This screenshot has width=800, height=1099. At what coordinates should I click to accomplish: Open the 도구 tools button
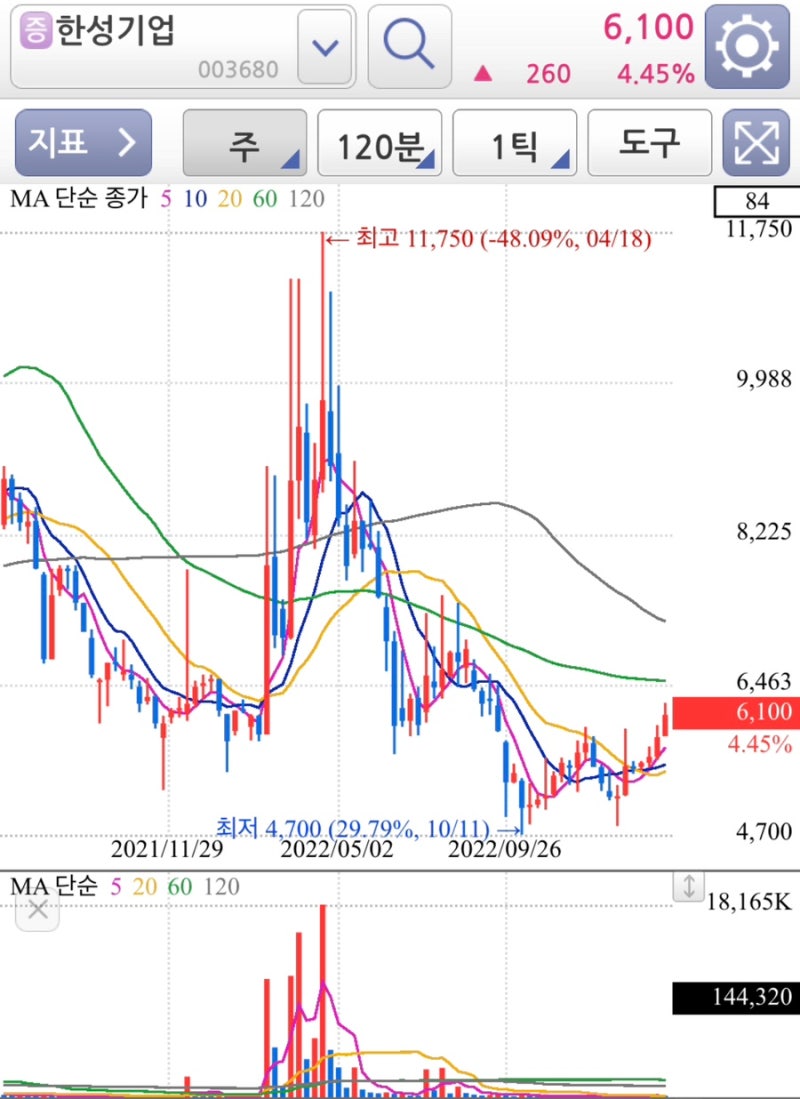click(x=649, y=143)
